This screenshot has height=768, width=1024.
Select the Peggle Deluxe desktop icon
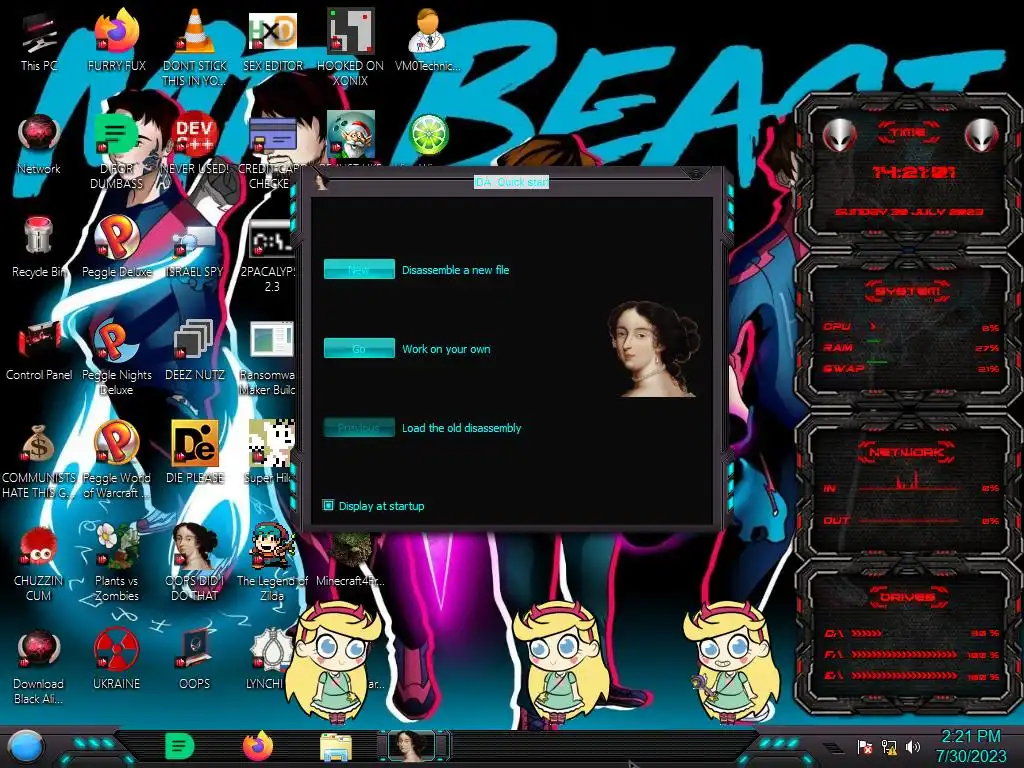coord(117,247)
